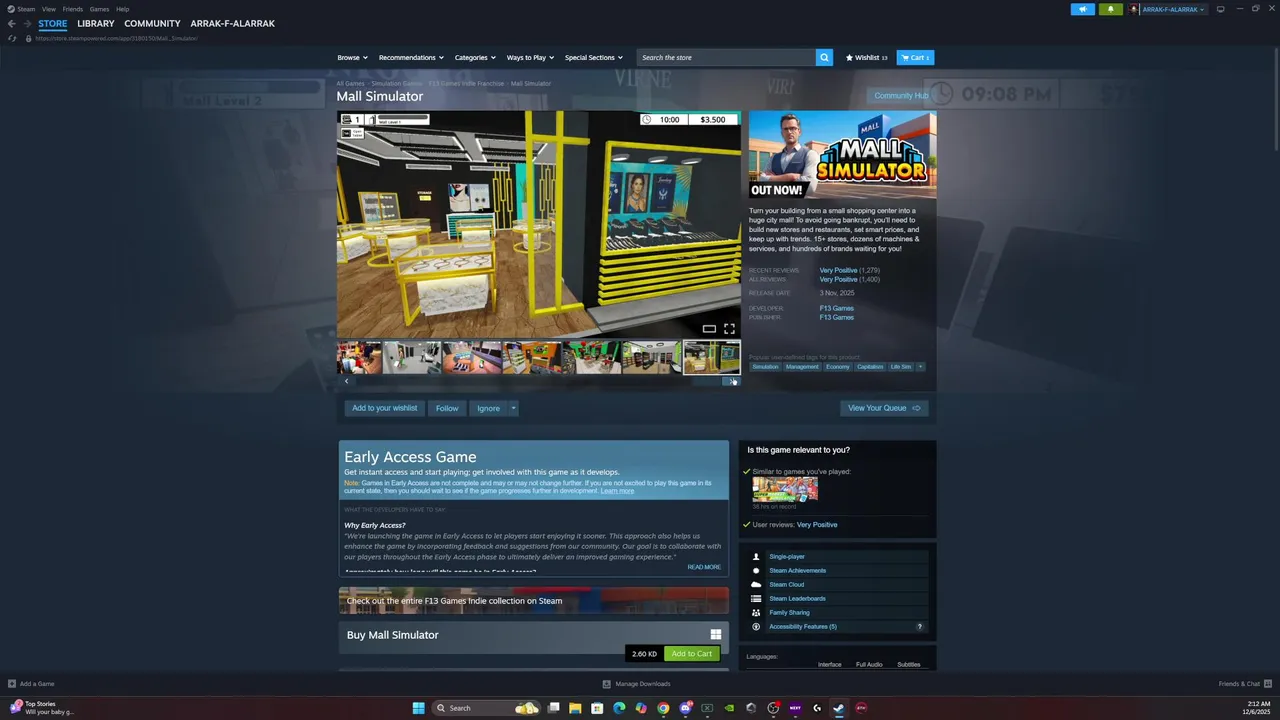This screenshot has width=1280, height=720.
Task: Open the Games menu
Action: (99, 9)
